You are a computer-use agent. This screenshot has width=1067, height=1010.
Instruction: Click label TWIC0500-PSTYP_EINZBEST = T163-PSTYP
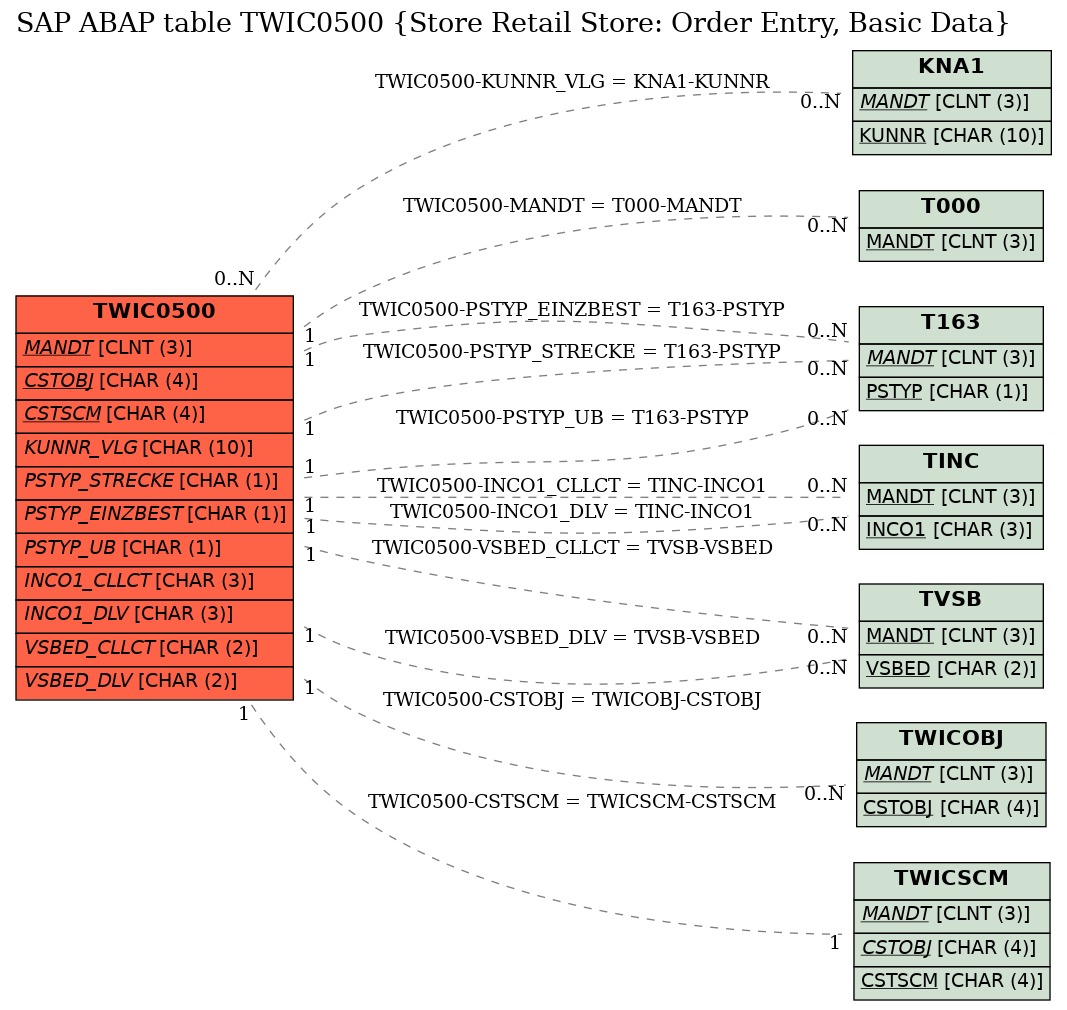point(572,310)
